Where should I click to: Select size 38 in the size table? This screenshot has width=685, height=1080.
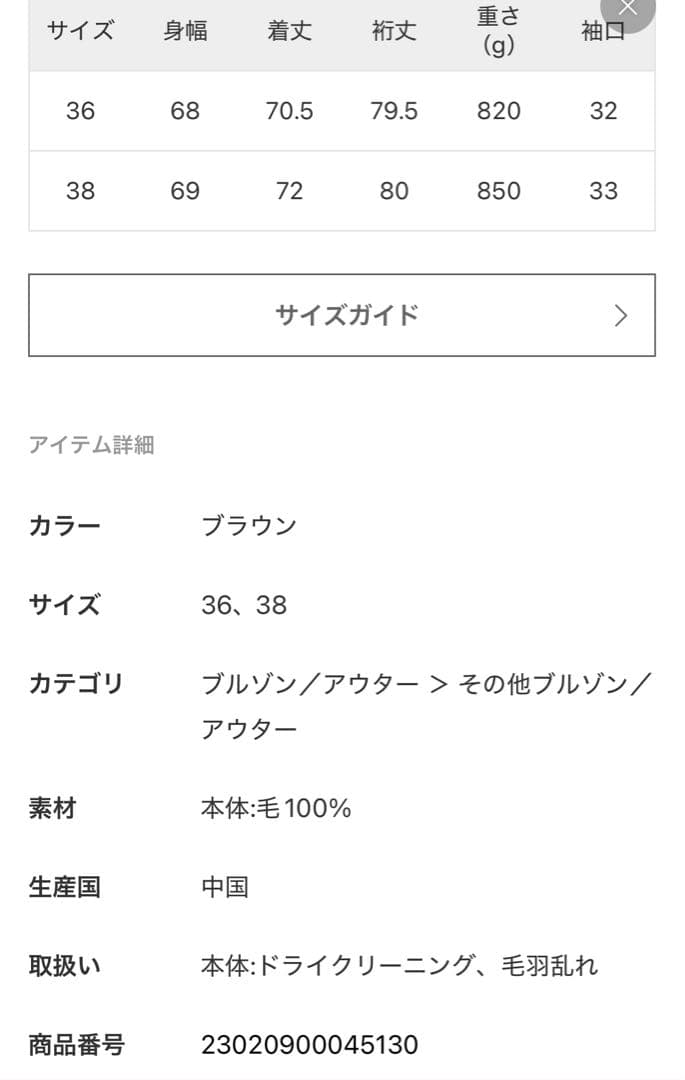(81, 190)
